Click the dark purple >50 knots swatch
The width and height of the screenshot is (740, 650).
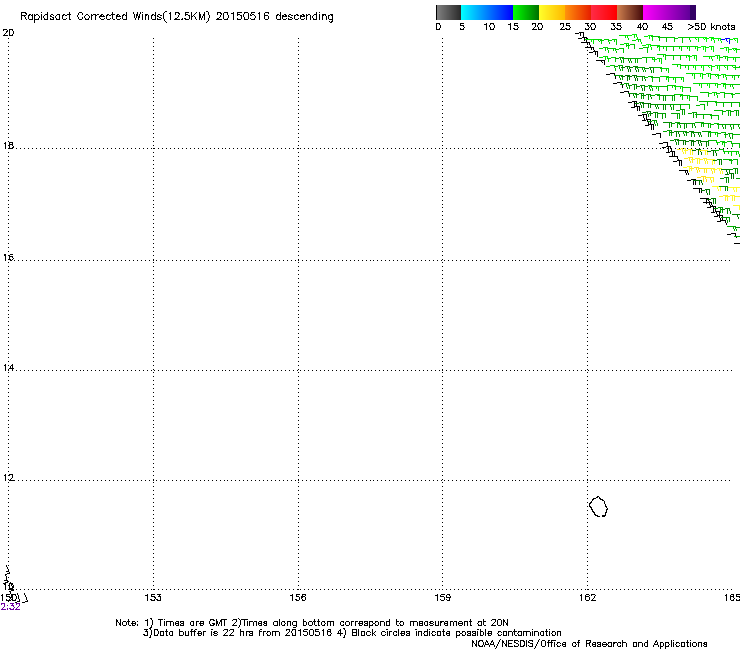pos(692,12)
